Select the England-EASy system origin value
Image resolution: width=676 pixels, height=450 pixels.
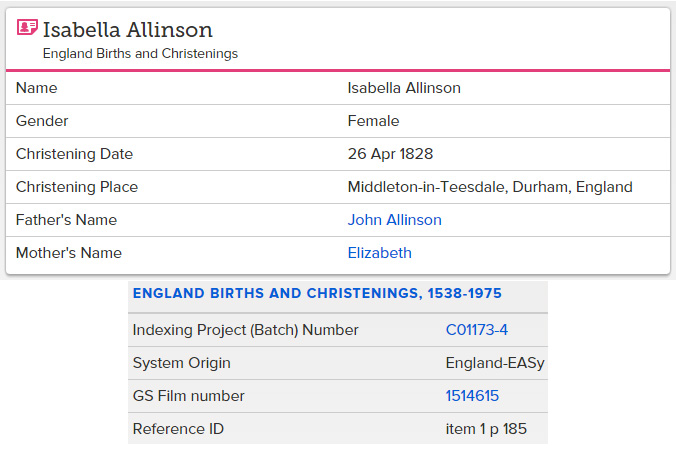[495, 363]
